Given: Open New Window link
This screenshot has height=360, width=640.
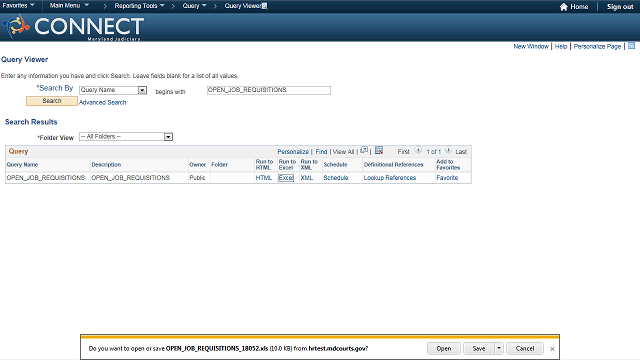Looking at the screenshot, I should tap(531, 47).
